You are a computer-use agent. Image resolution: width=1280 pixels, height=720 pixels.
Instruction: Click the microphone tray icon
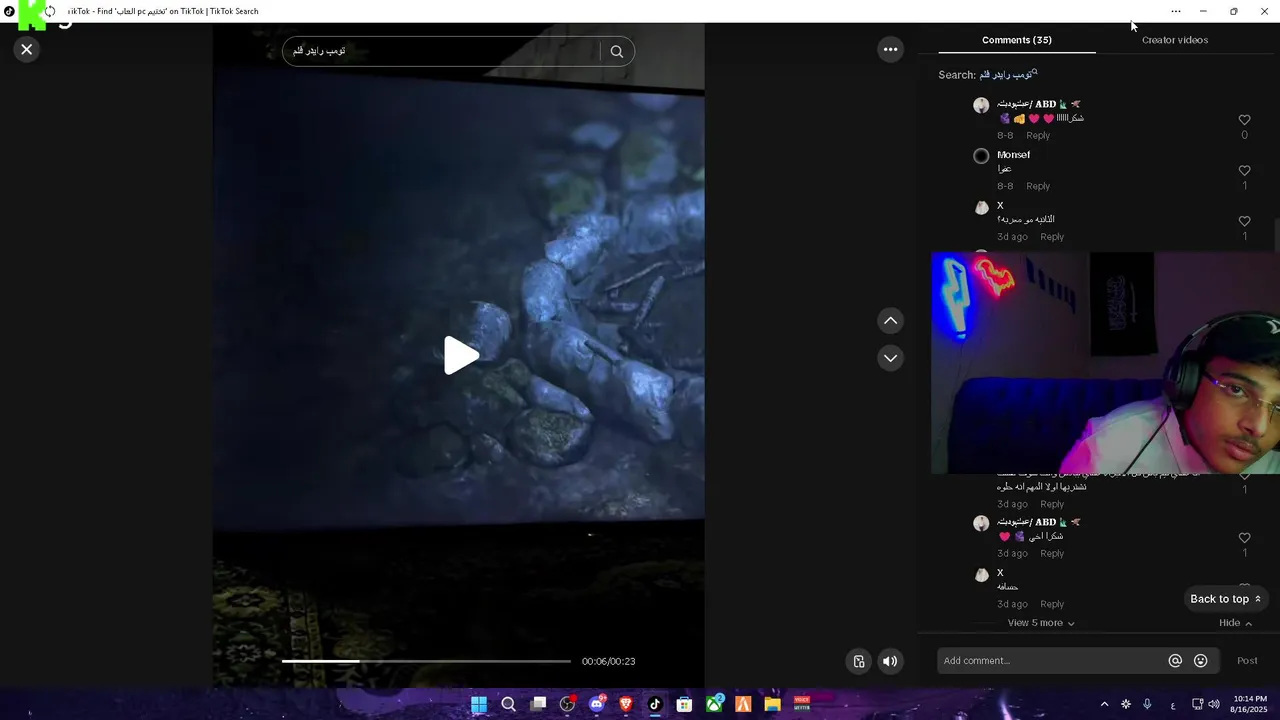pos(1147,704)
